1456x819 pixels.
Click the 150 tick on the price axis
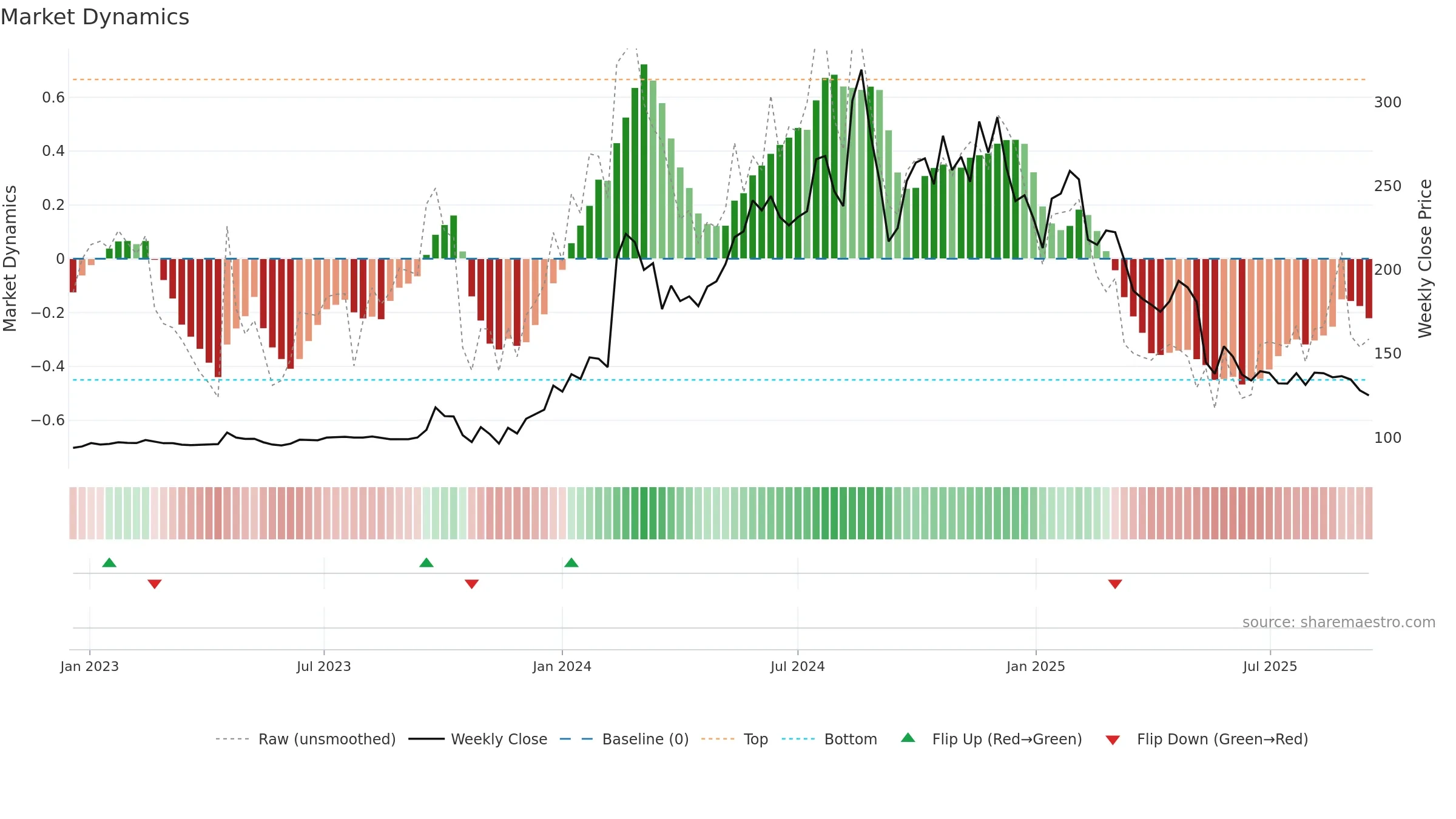1388,353
